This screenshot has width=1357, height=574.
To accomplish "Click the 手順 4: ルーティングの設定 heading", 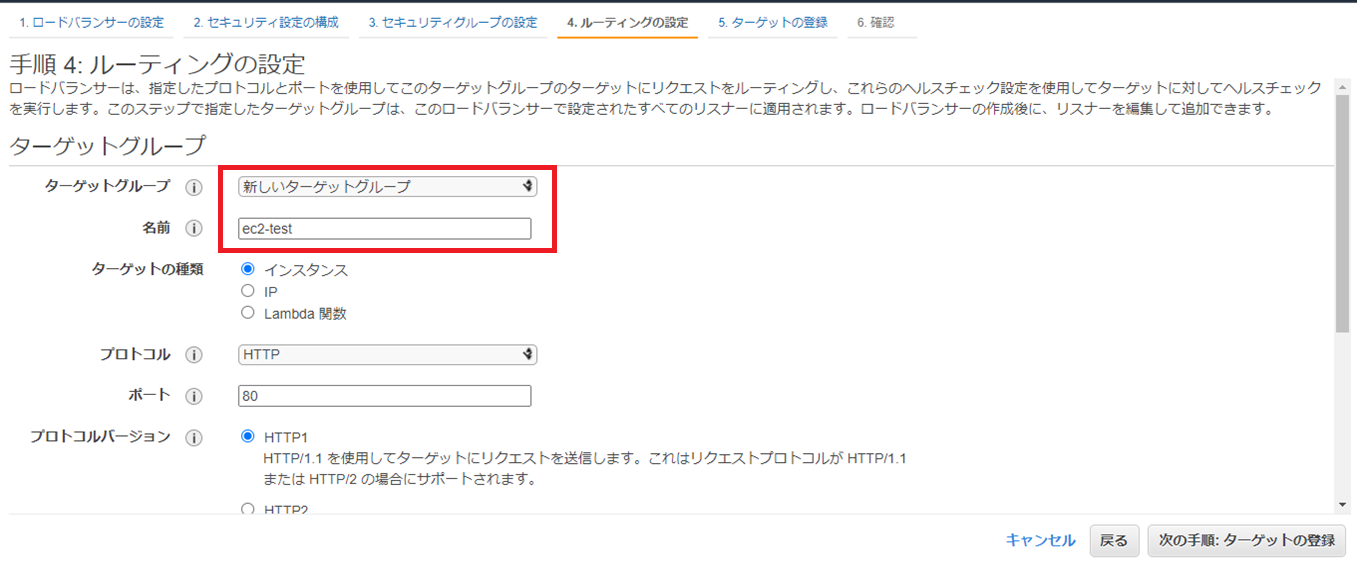I will pos(157,64).
